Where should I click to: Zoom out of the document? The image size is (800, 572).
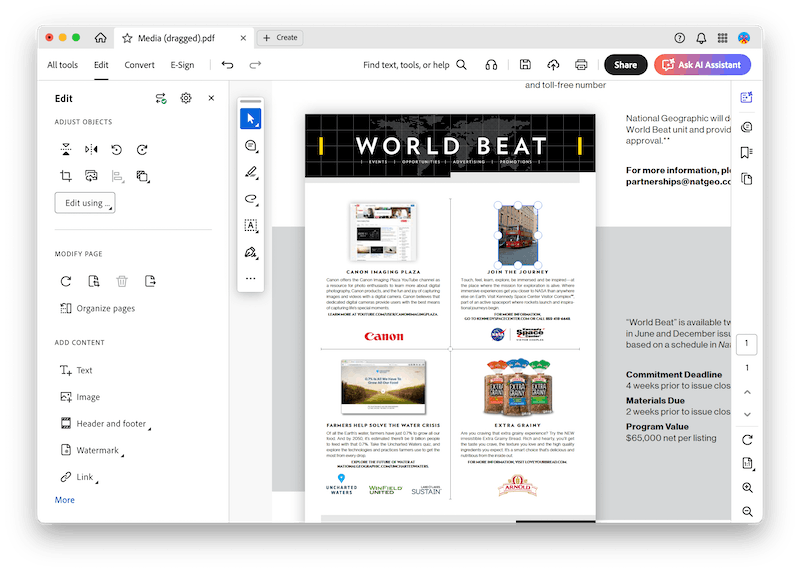(x=747, y=512)
